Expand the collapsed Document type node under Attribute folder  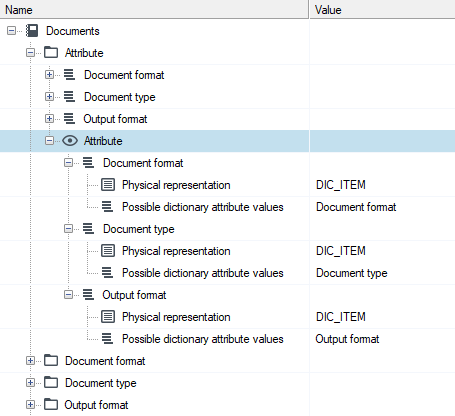(49, 97)
